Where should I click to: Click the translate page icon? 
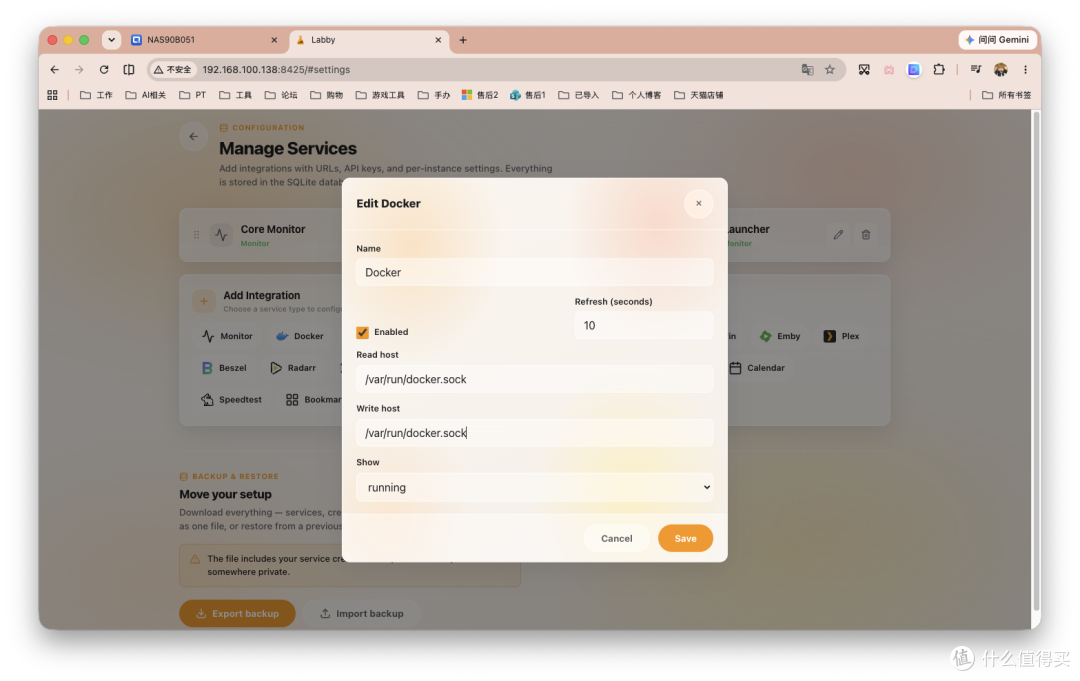(807, 70)
